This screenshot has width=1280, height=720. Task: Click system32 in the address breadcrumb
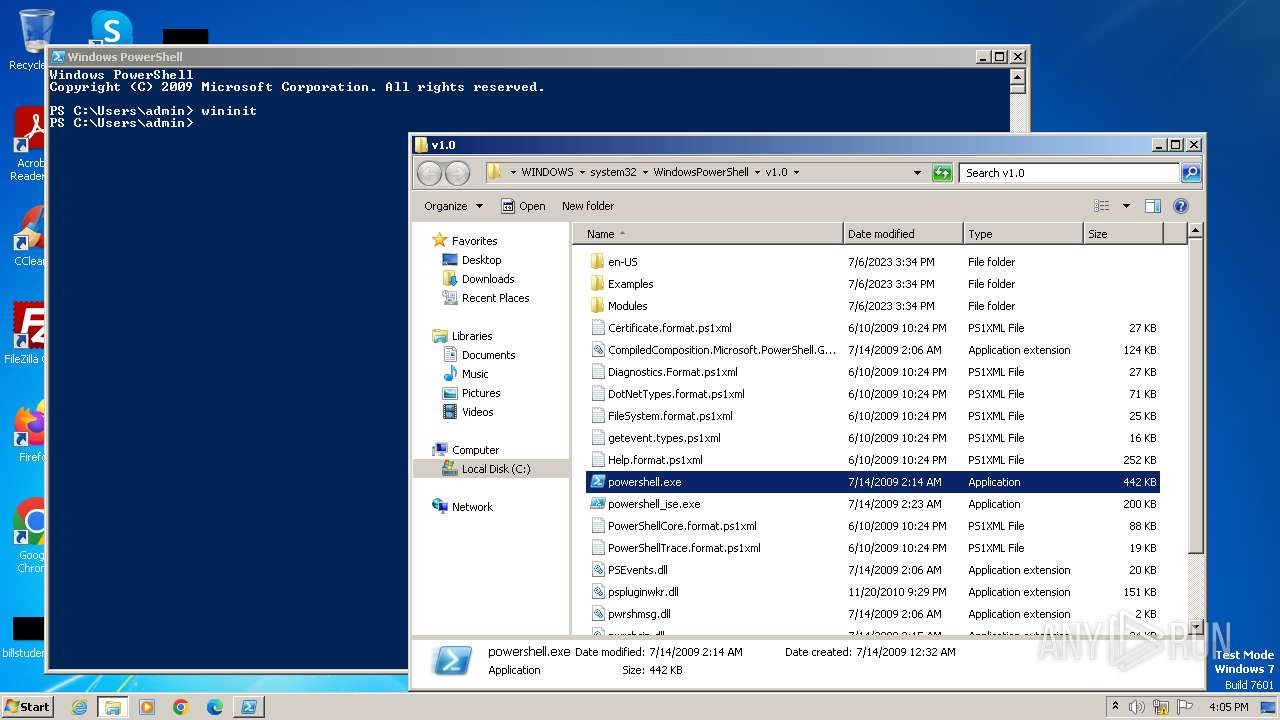tap(612, 172)
